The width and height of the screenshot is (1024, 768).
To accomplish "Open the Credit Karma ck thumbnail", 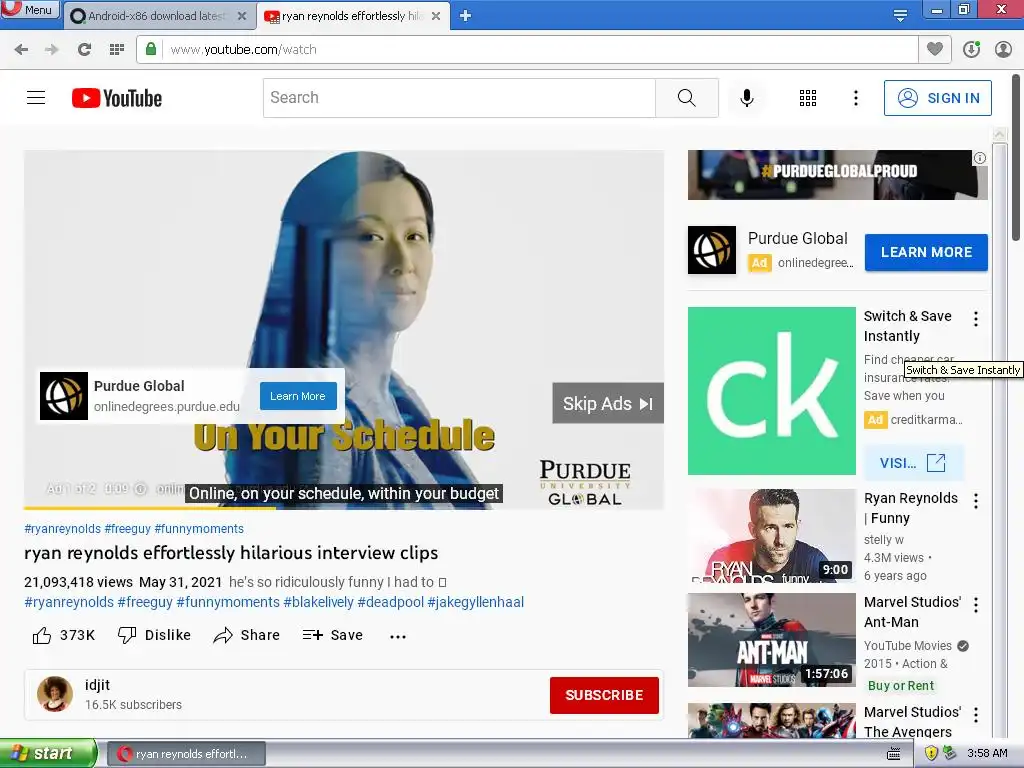I will [x=771, y=391].
